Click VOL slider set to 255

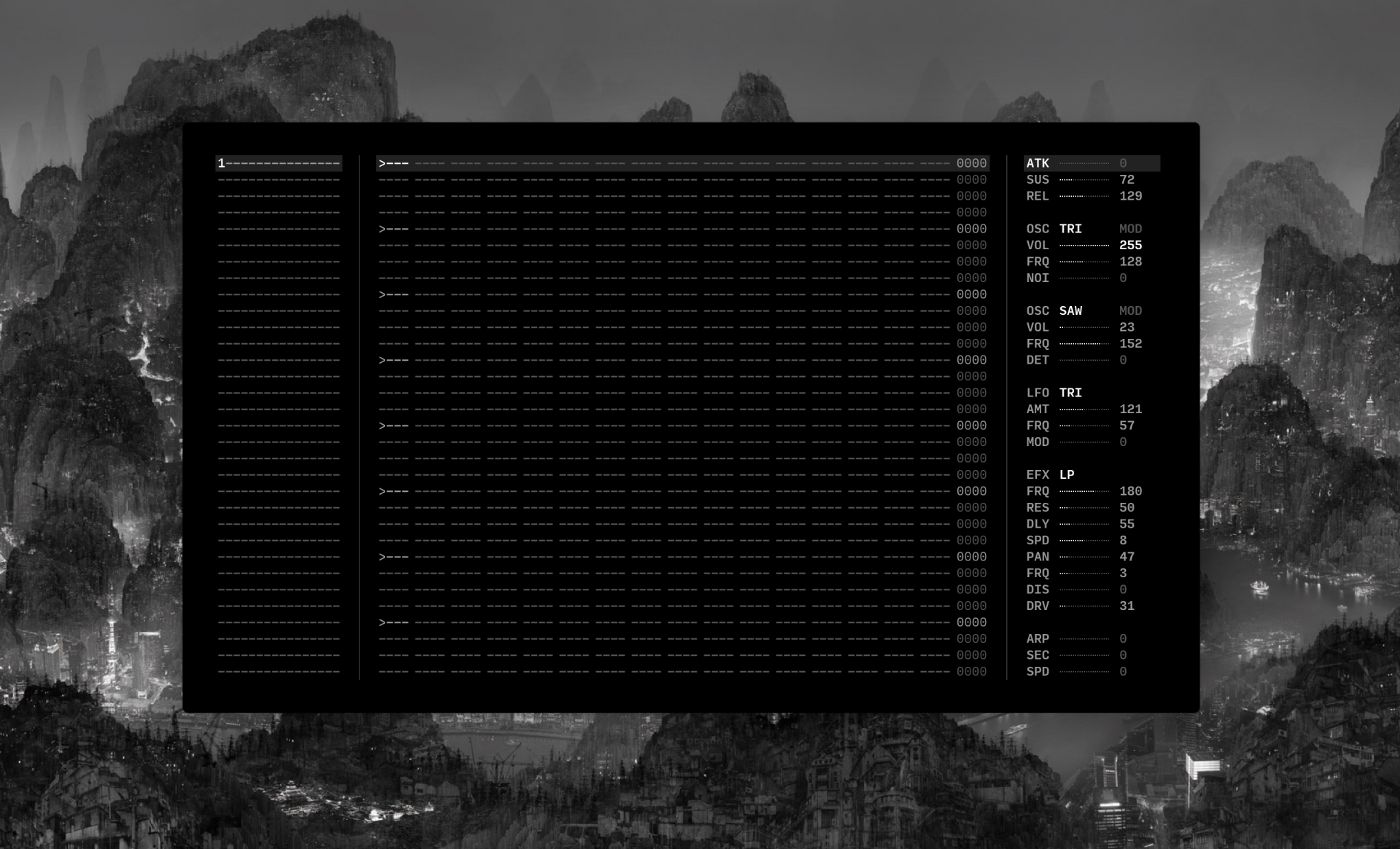click(x=1084, y=246)
